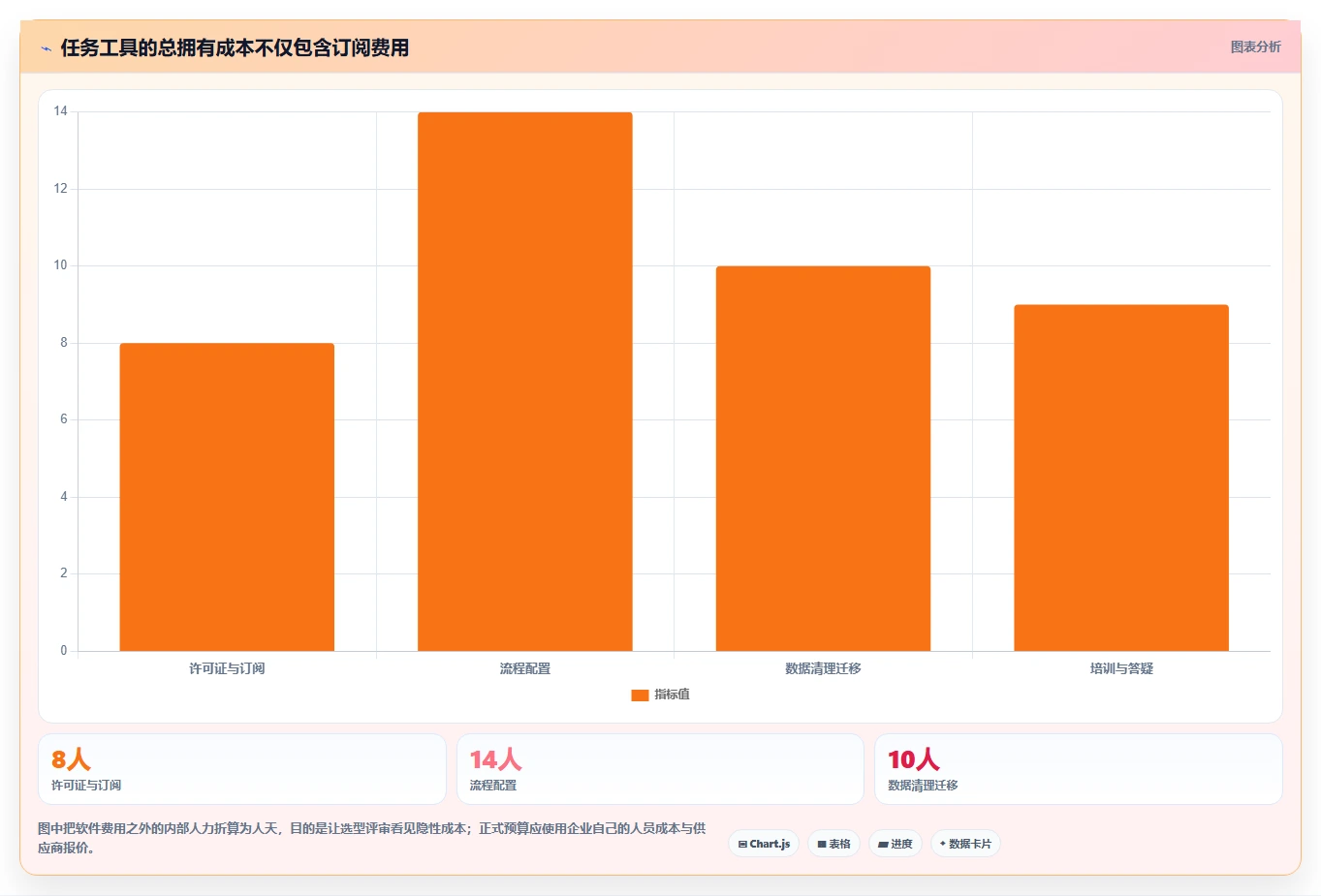The width and height of the screenshot is (1321, 896).
Task: Click the 数据清理迁移 bar in the chart
Action: (x=823, y=458)
